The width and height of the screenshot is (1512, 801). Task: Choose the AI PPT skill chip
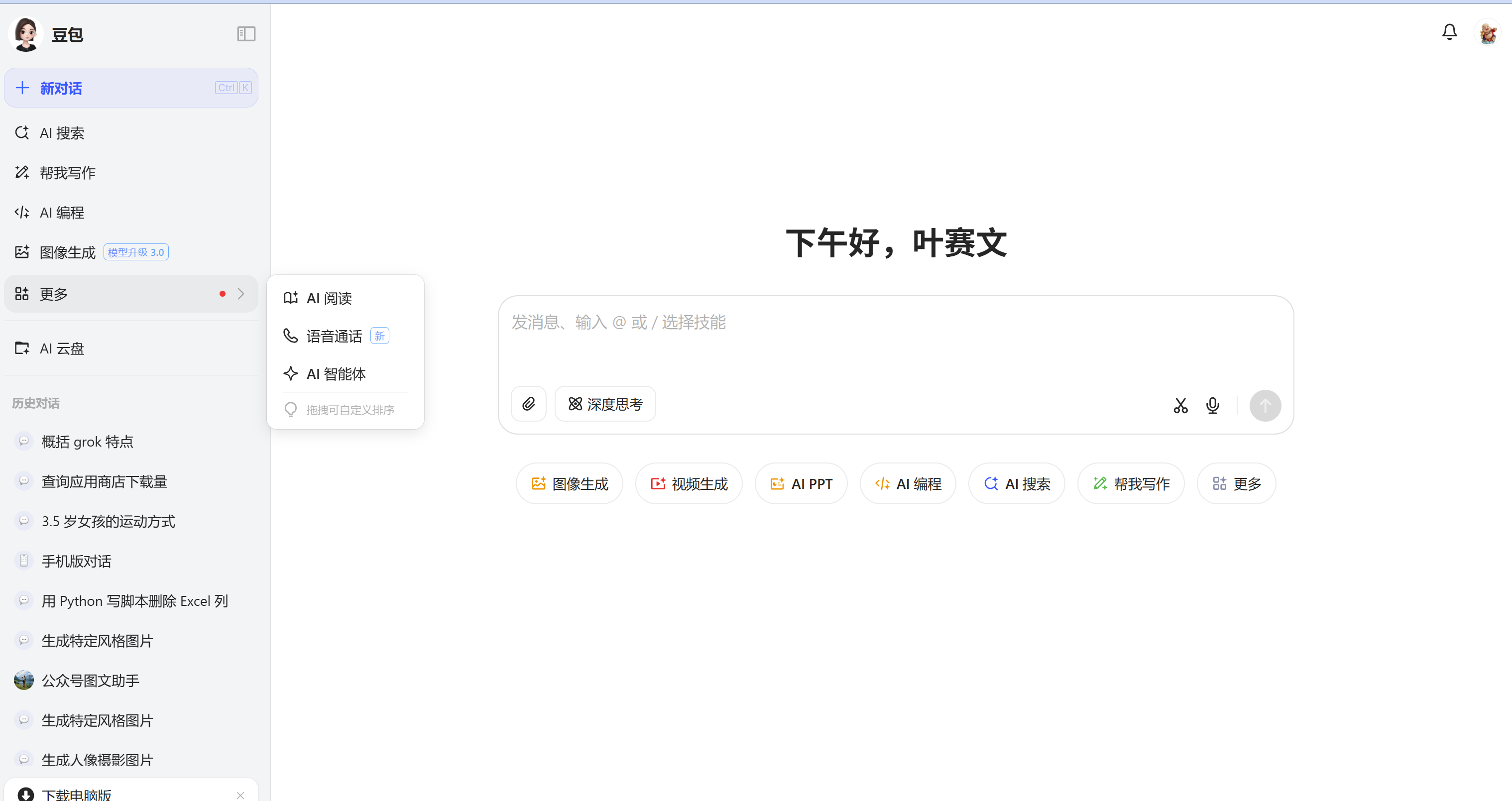[x=801, y=483]
